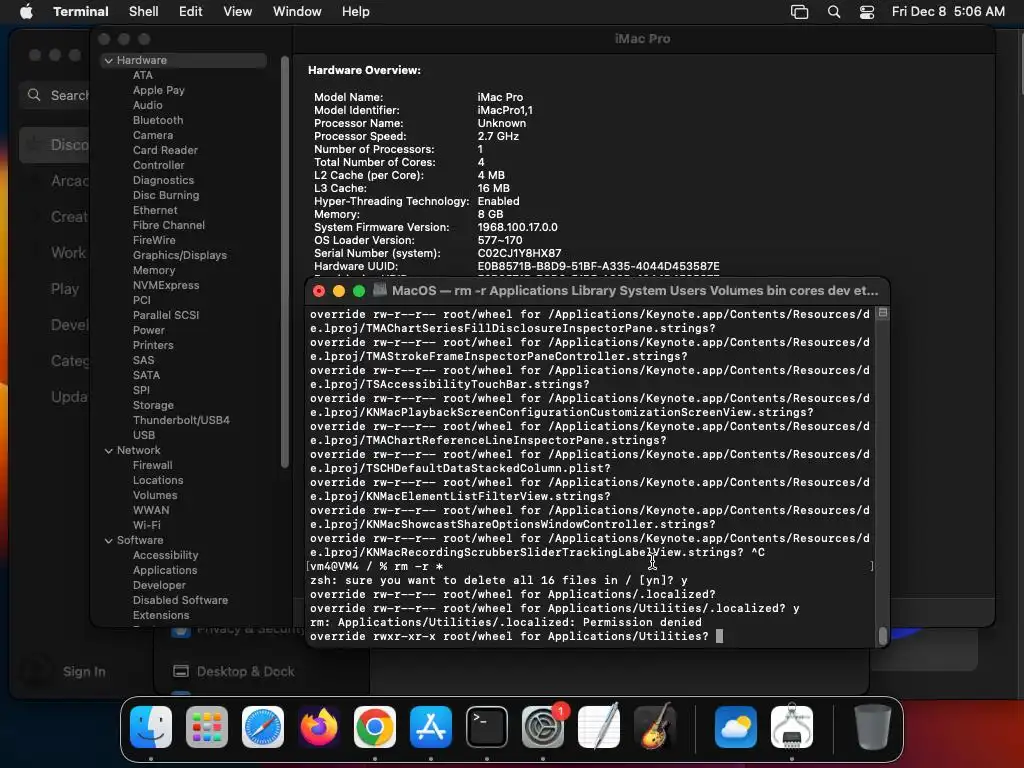Launch GarageBand from the Dock

pyautogui.click(x=655, y=727)
